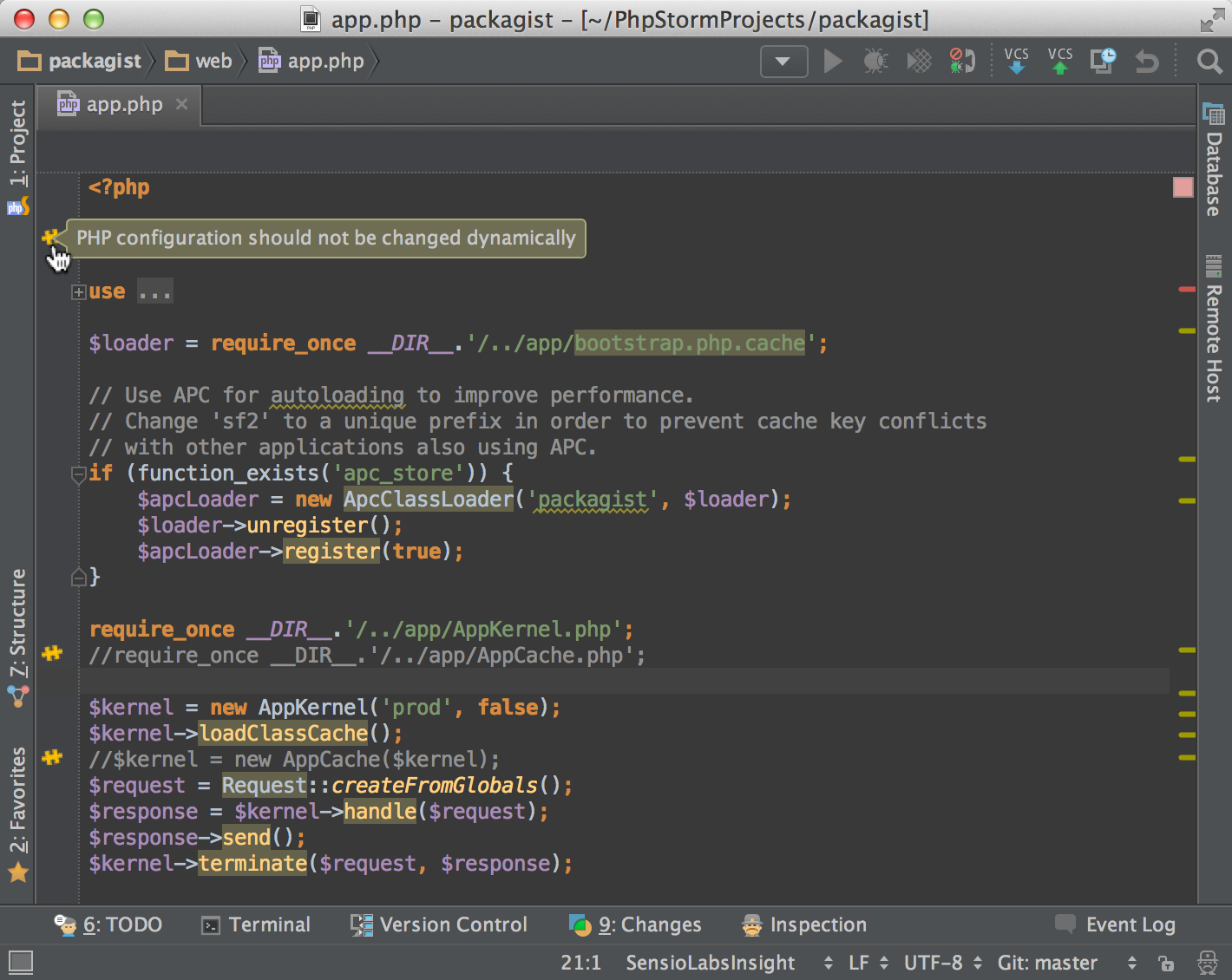The width and height of the screenshot is (1232, 980).
Task: Click the red error analysis indicator square
Action: tap(1183, 186)
